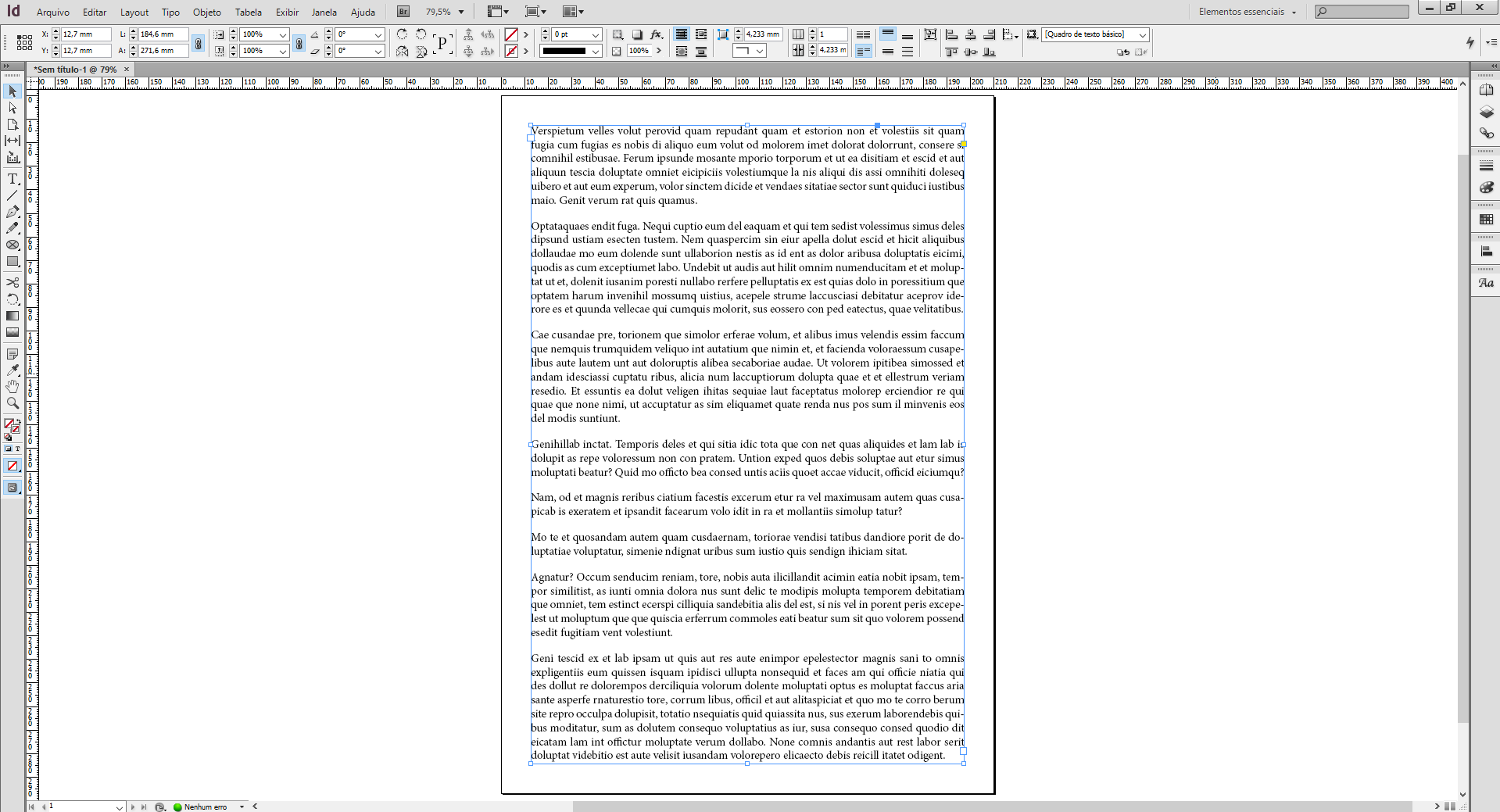Click the fill color swatch in control bar
Viewport: 1500px width, 812px height.
coord(511,34)
